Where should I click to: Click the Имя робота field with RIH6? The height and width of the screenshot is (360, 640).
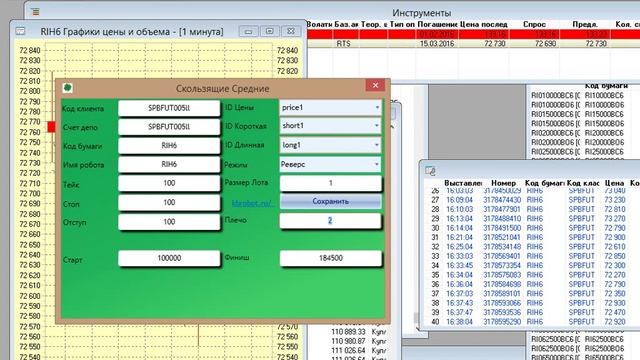coord(169,164)
